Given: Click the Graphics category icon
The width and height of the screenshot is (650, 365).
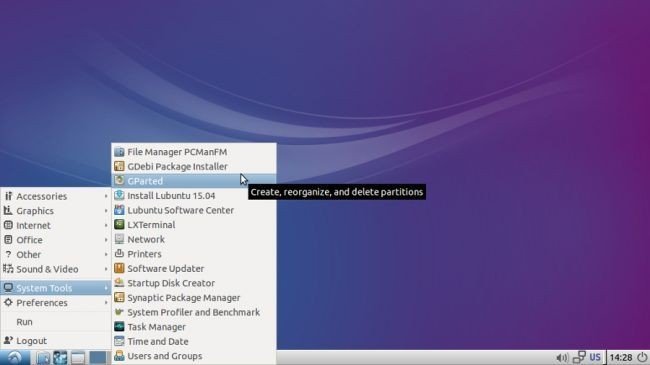Looking at the screenshot, I should (x=8, y=210).
